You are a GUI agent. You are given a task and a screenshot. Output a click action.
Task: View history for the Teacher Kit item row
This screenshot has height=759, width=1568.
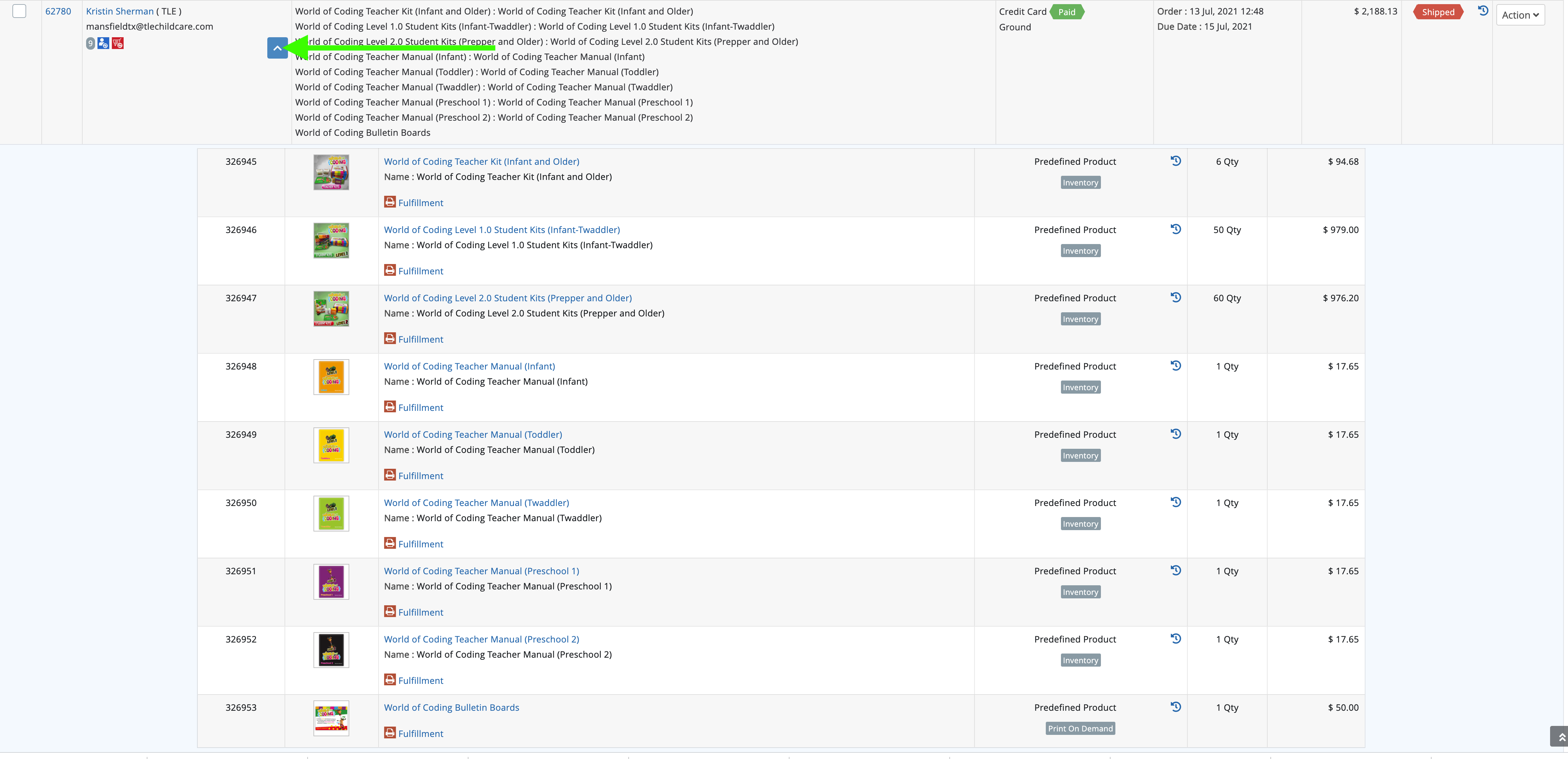[1176, 161]
